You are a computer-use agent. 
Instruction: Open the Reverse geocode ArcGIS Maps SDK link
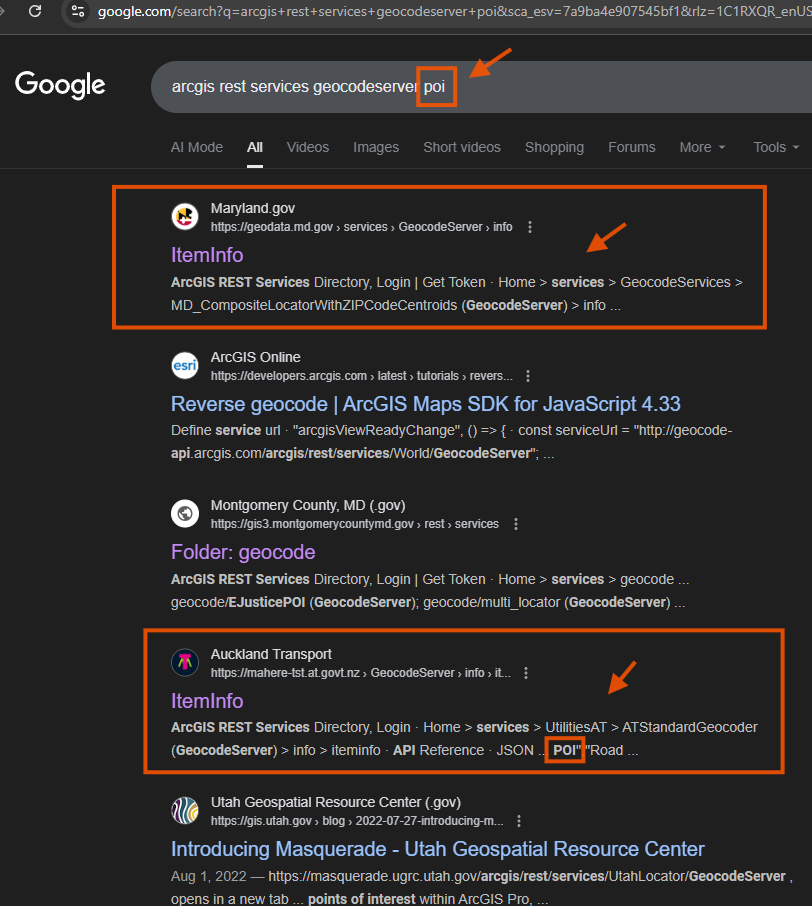425,404
